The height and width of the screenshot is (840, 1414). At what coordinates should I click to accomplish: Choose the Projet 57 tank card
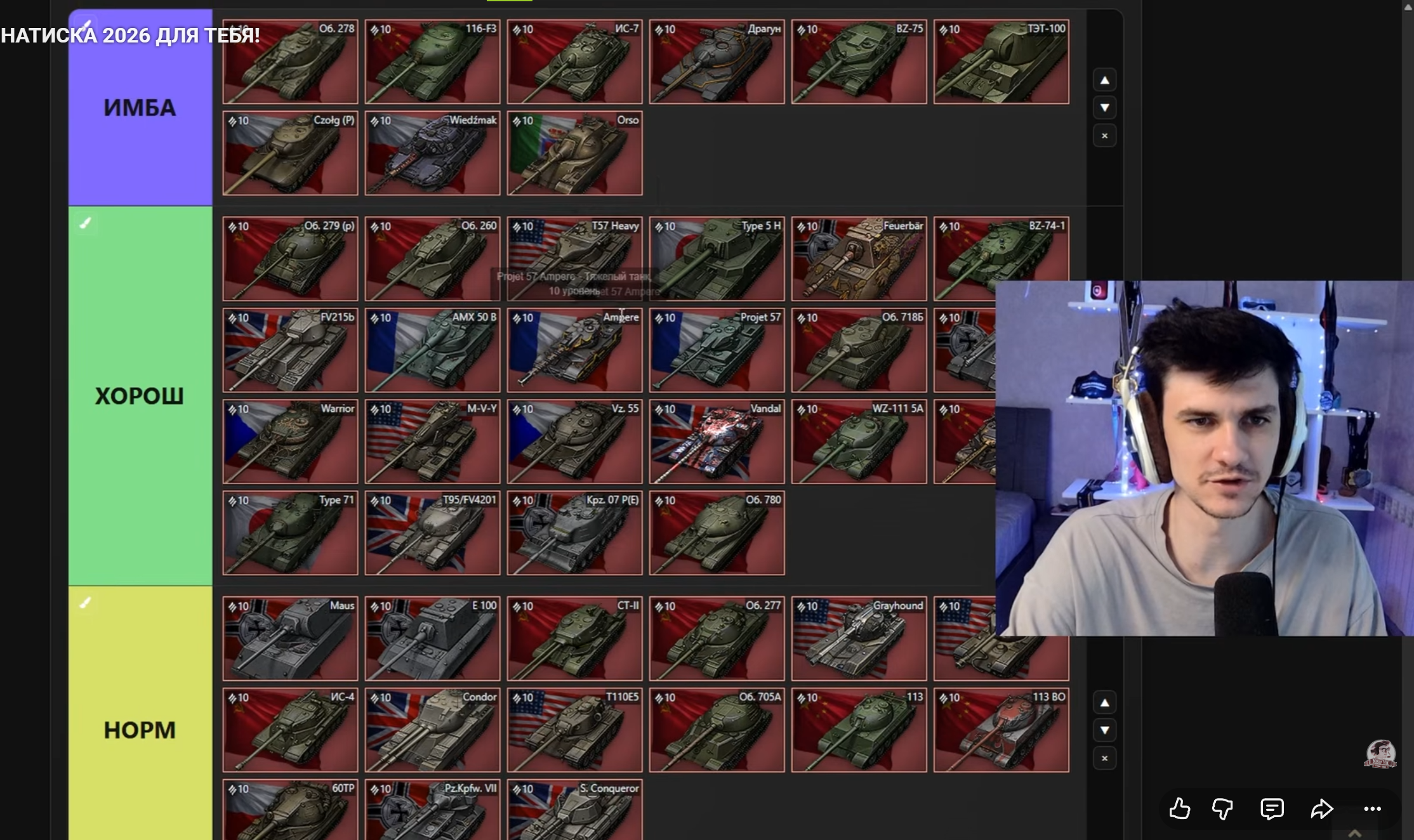pos(717,350)
